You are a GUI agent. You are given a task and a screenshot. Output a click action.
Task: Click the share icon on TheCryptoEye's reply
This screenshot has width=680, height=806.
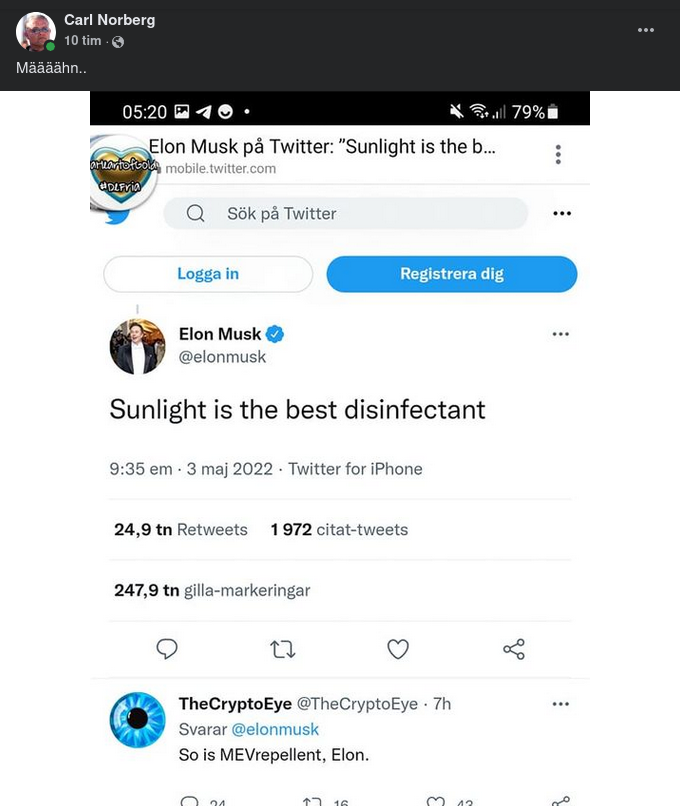[560, 799]
